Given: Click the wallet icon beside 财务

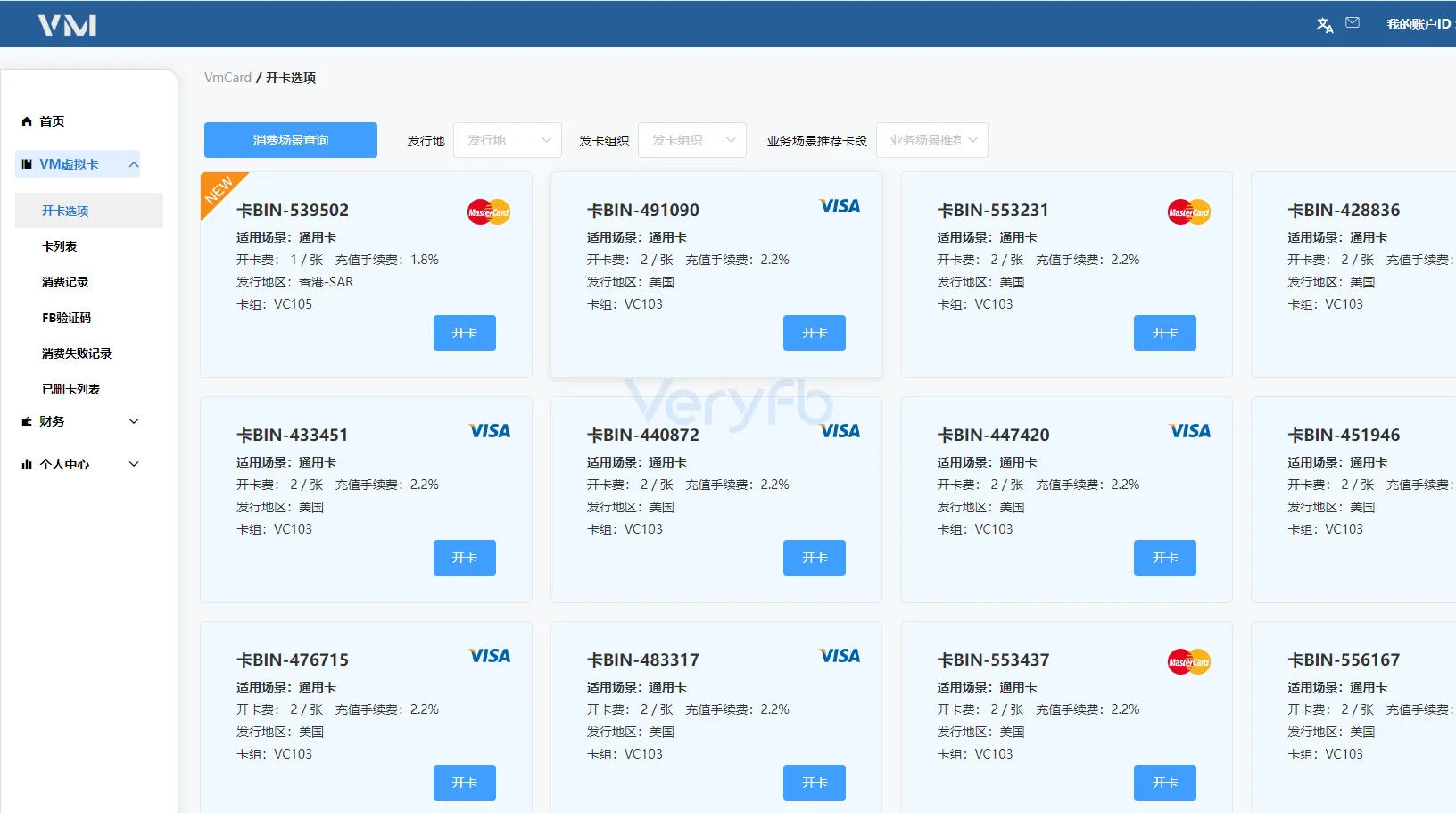Looking at the screenshot, I should (x=27, y=421).
